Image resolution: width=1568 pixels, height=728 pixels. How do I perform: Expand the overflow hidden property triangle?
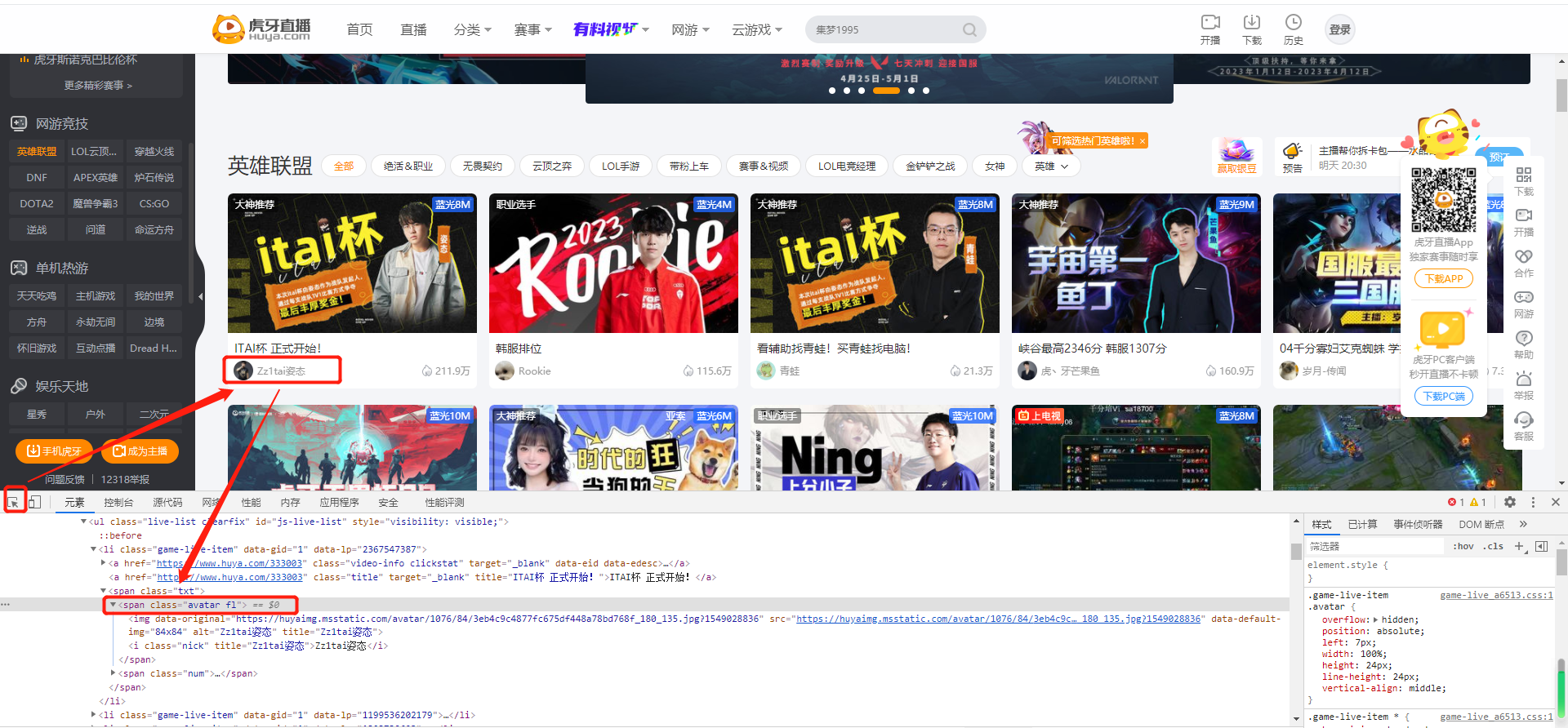(1376, 620)
